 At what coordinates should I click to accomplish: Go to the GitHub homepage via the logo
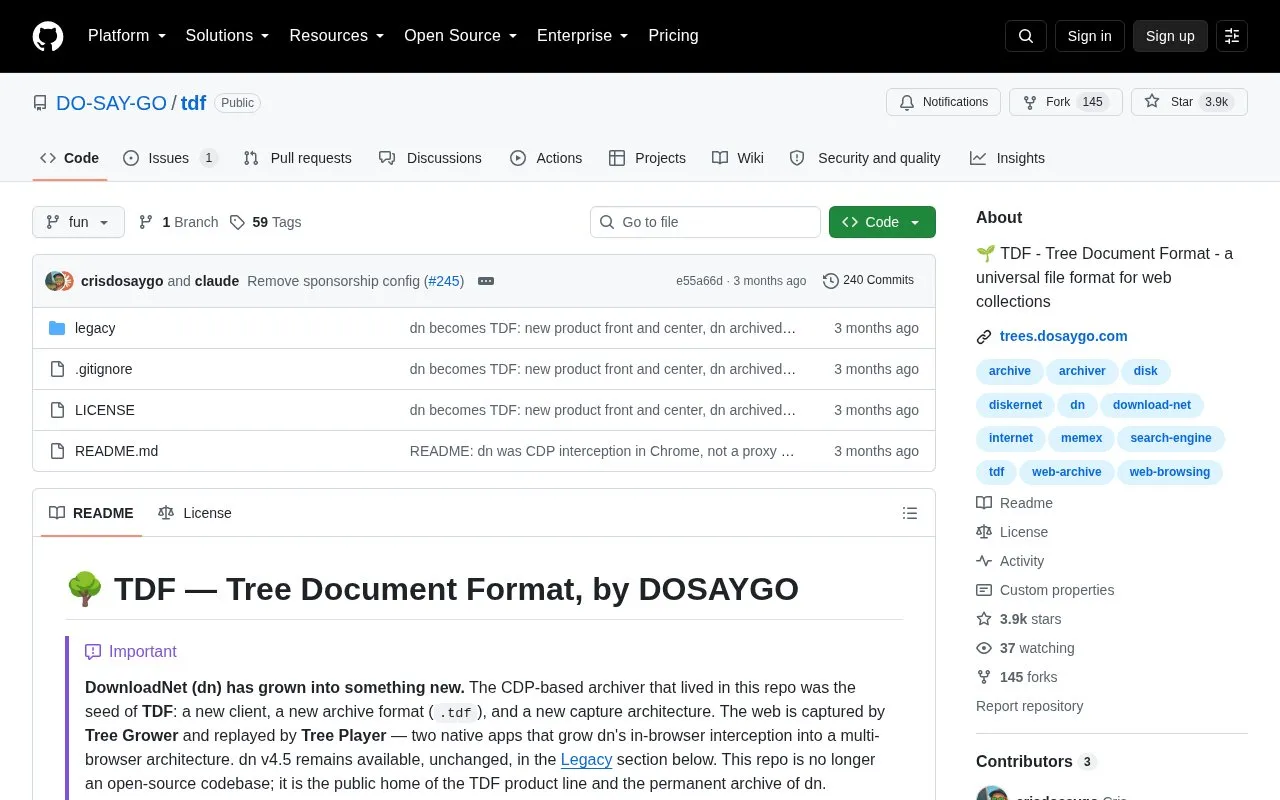(x=48, y=36)
